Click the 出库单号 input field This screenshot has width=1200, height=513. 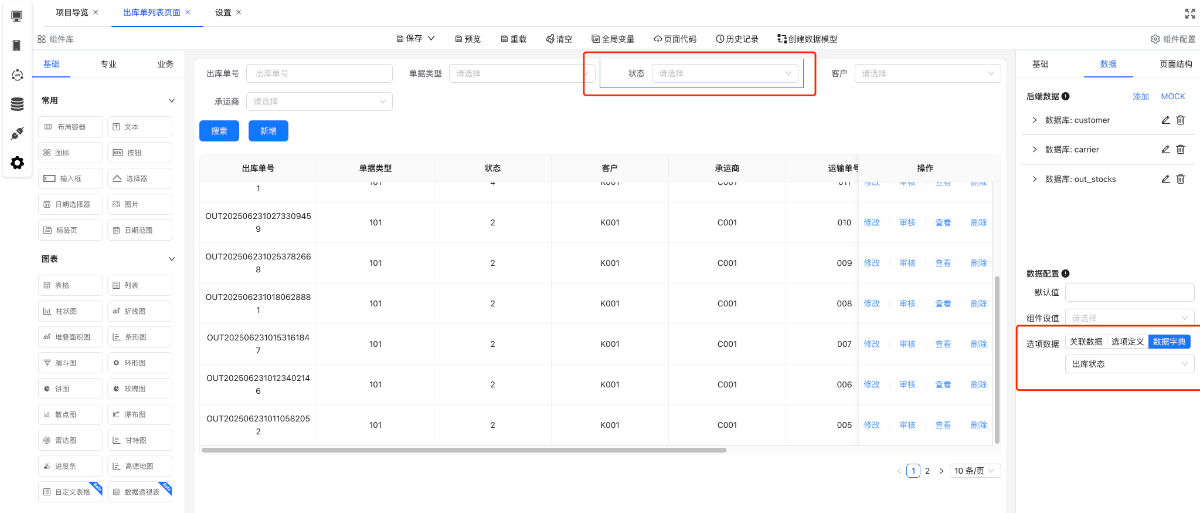point(319,73)
